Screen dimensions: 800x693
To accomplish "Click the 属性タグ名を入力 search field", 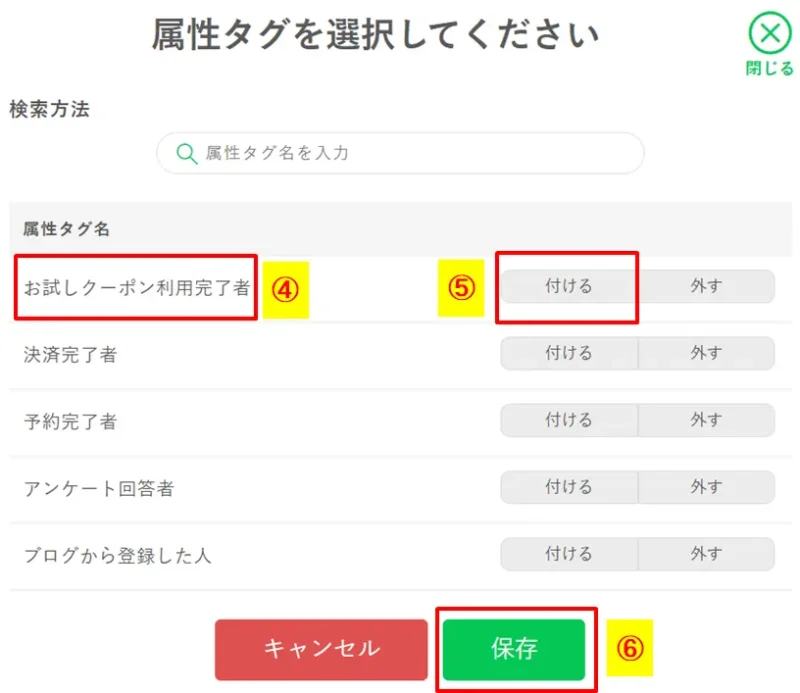I will (x=400, y=153).
